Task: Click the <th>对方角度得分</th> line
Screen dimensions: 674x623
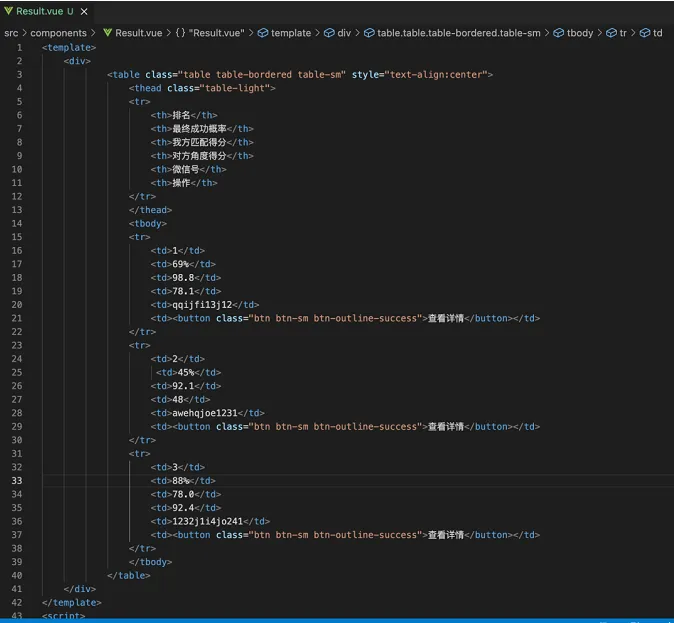Action: [202, 156]
